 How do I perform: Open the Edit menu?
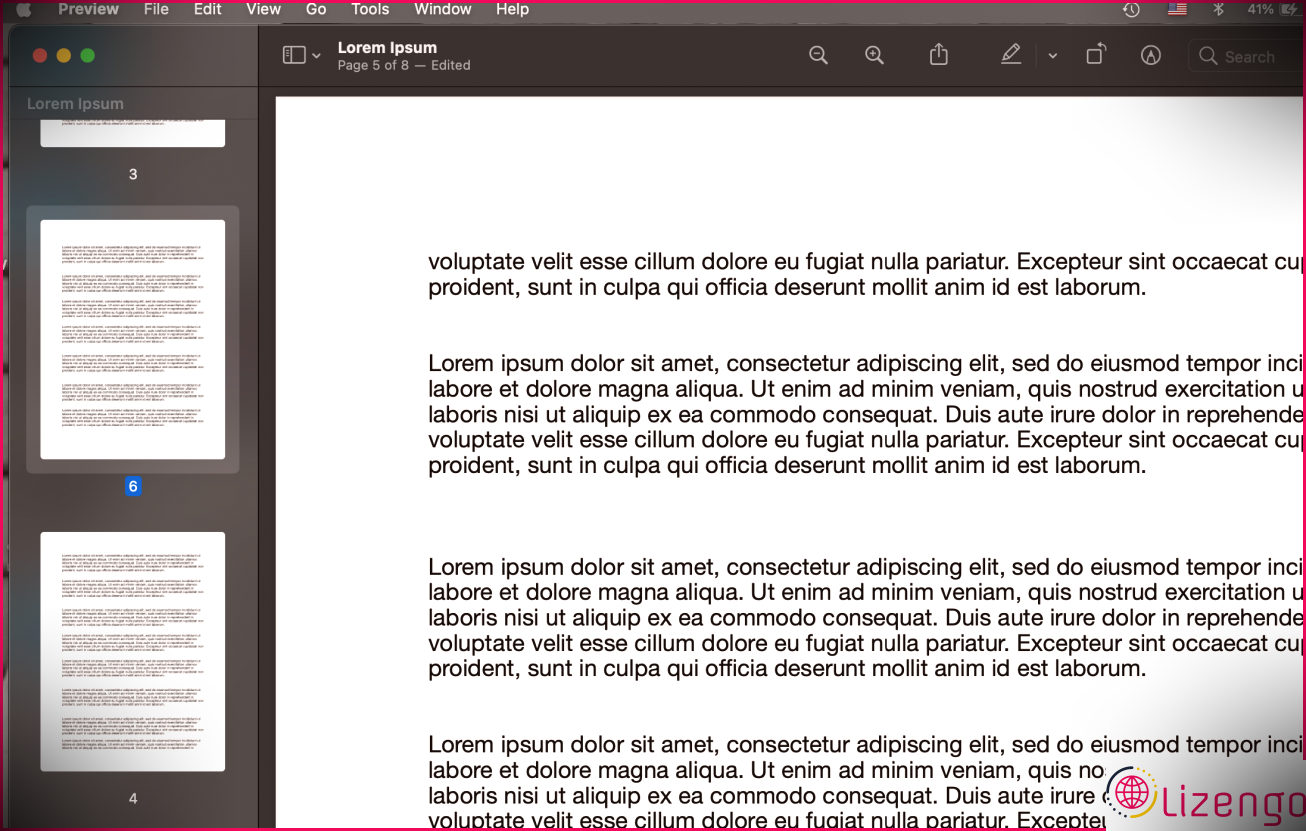pyautogui.click(x=208, y=9)
